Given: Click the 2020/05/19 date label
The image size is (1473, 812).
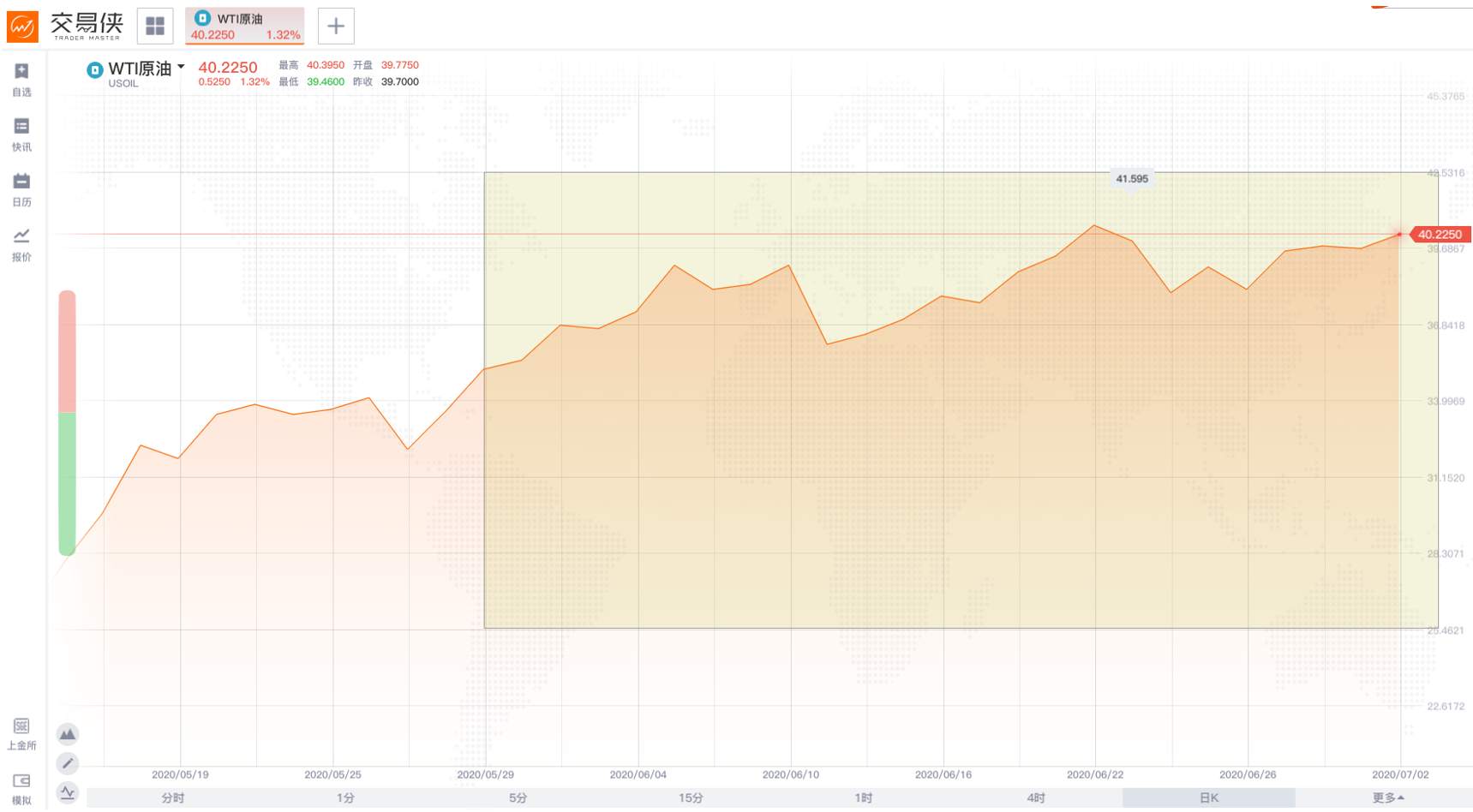Looking at the screenshot, I should [x=180, y=774].
